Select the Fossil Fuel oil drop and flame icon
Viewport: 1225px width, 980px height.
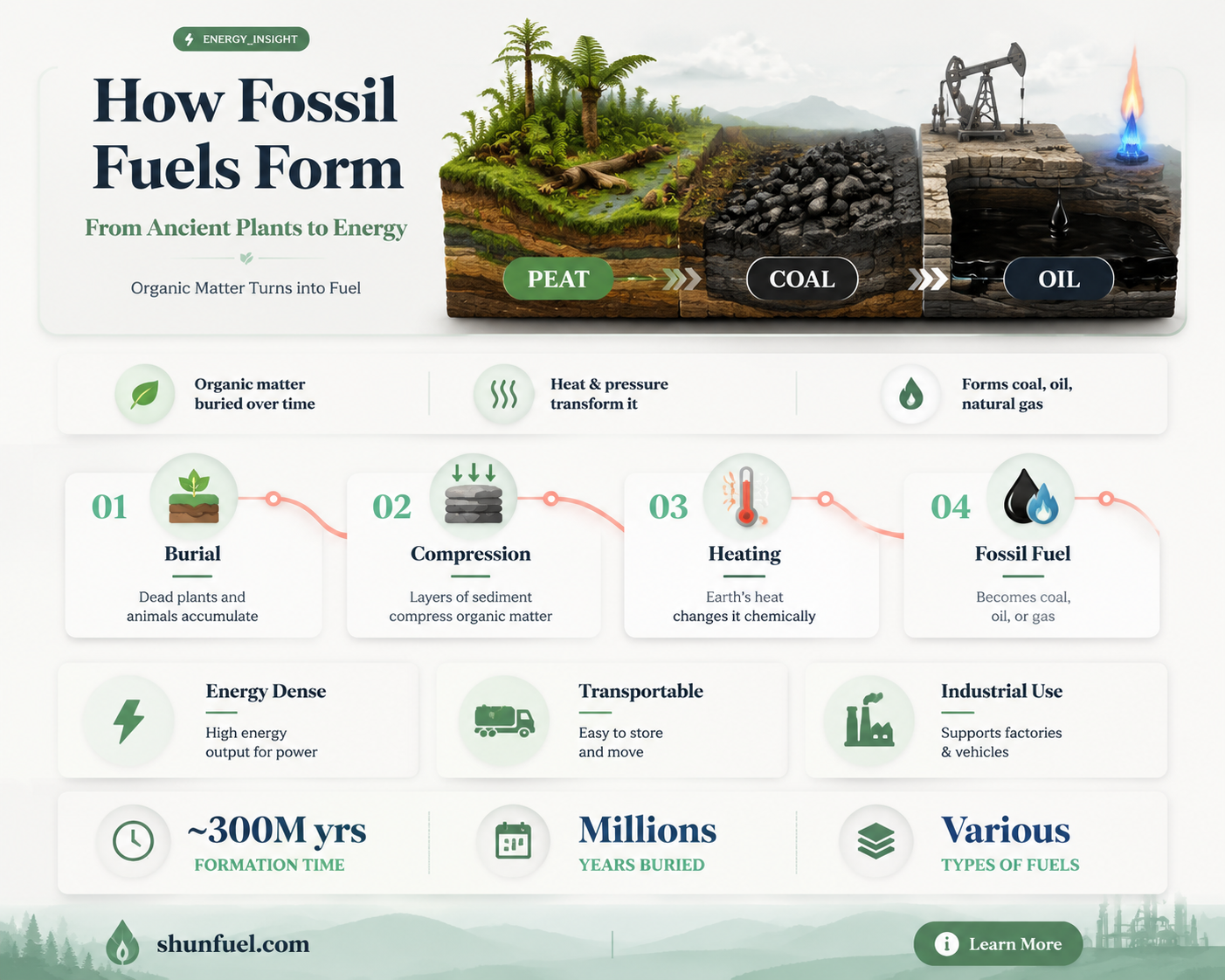pos(1030,497)
